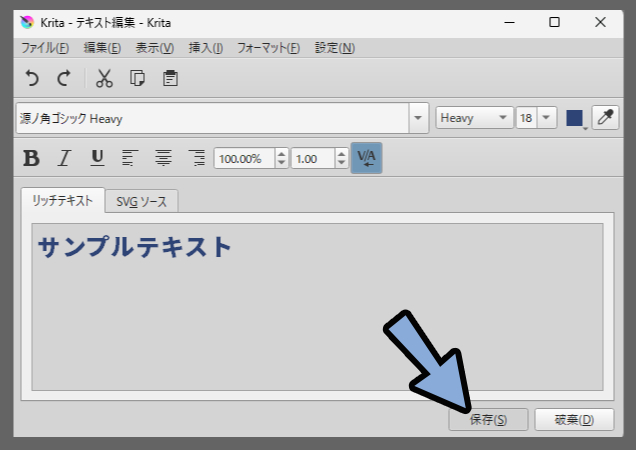
Task: Switch to the SVG ソース tab
Action: pos(142,201)
